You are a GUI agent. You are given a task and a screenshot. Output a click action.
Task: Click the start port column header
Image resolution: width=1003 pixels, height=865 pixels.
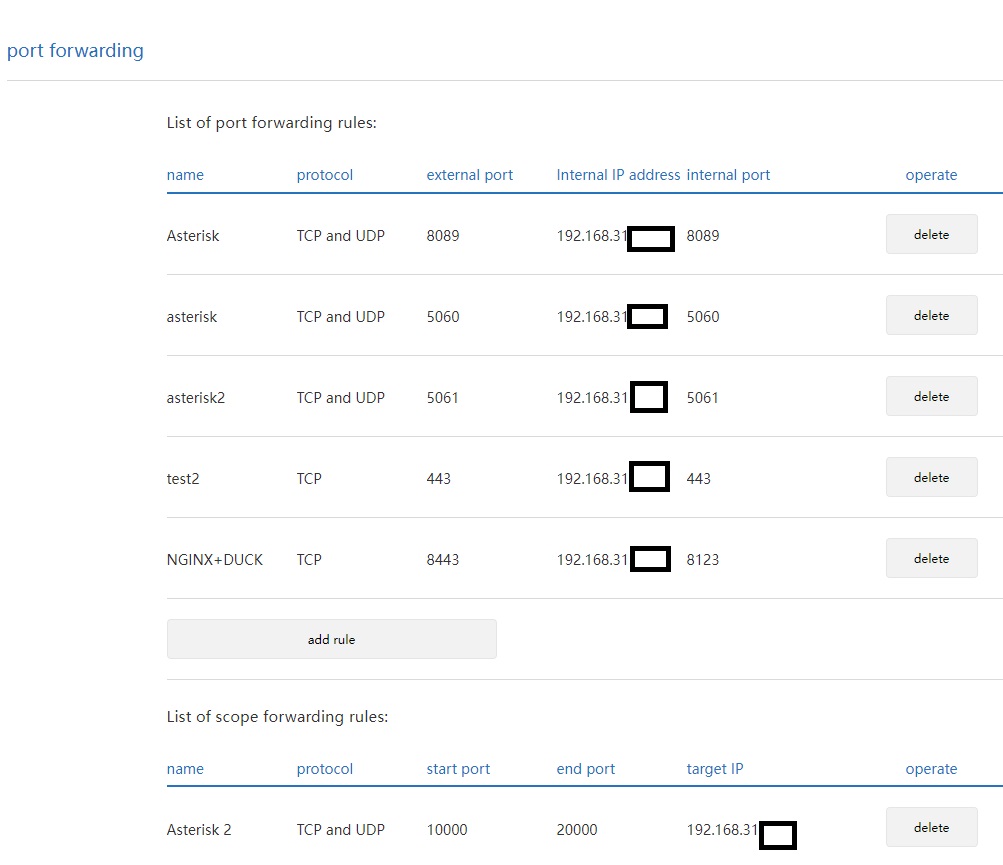pos(458,769)
